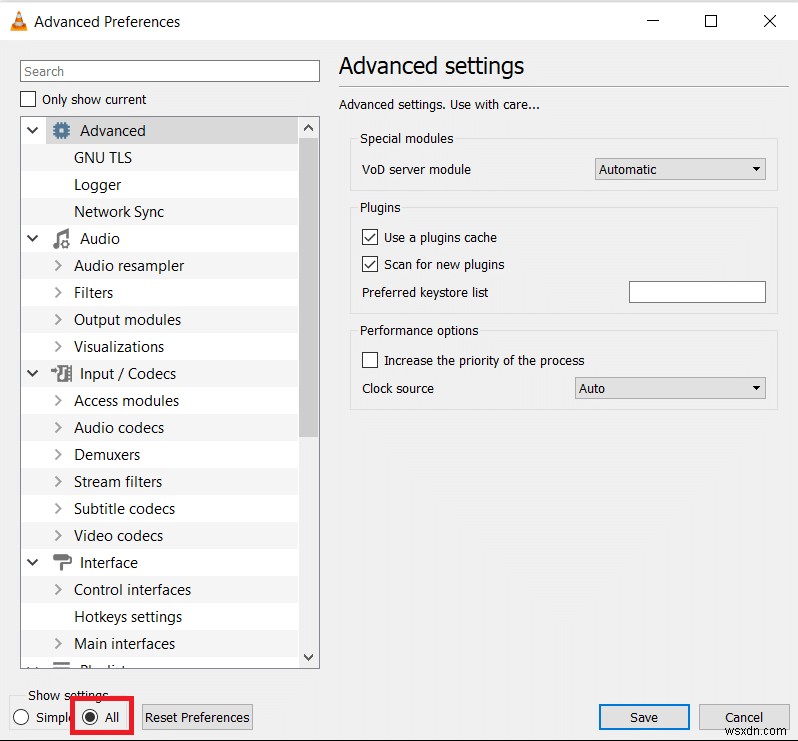Expand the Output modules node
Screen dimensions: 798x741
point(58,320)
